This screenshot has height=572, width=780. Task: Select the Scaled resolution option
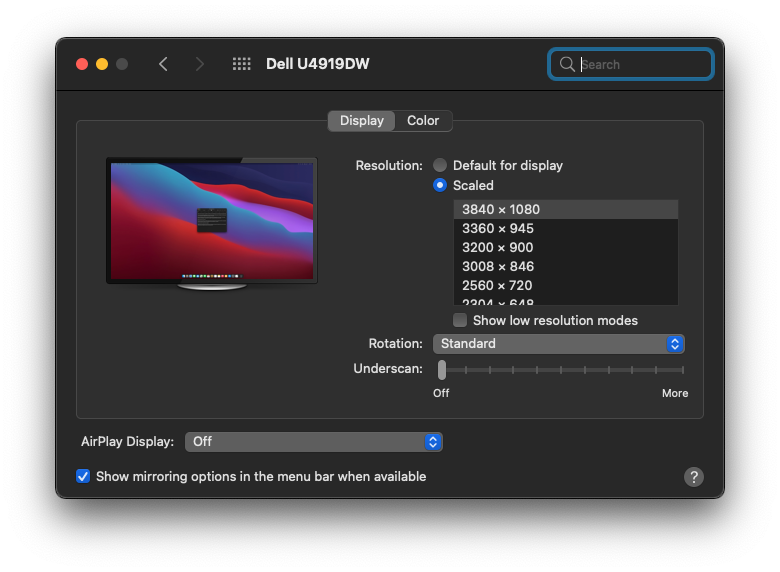pos(440,185)
